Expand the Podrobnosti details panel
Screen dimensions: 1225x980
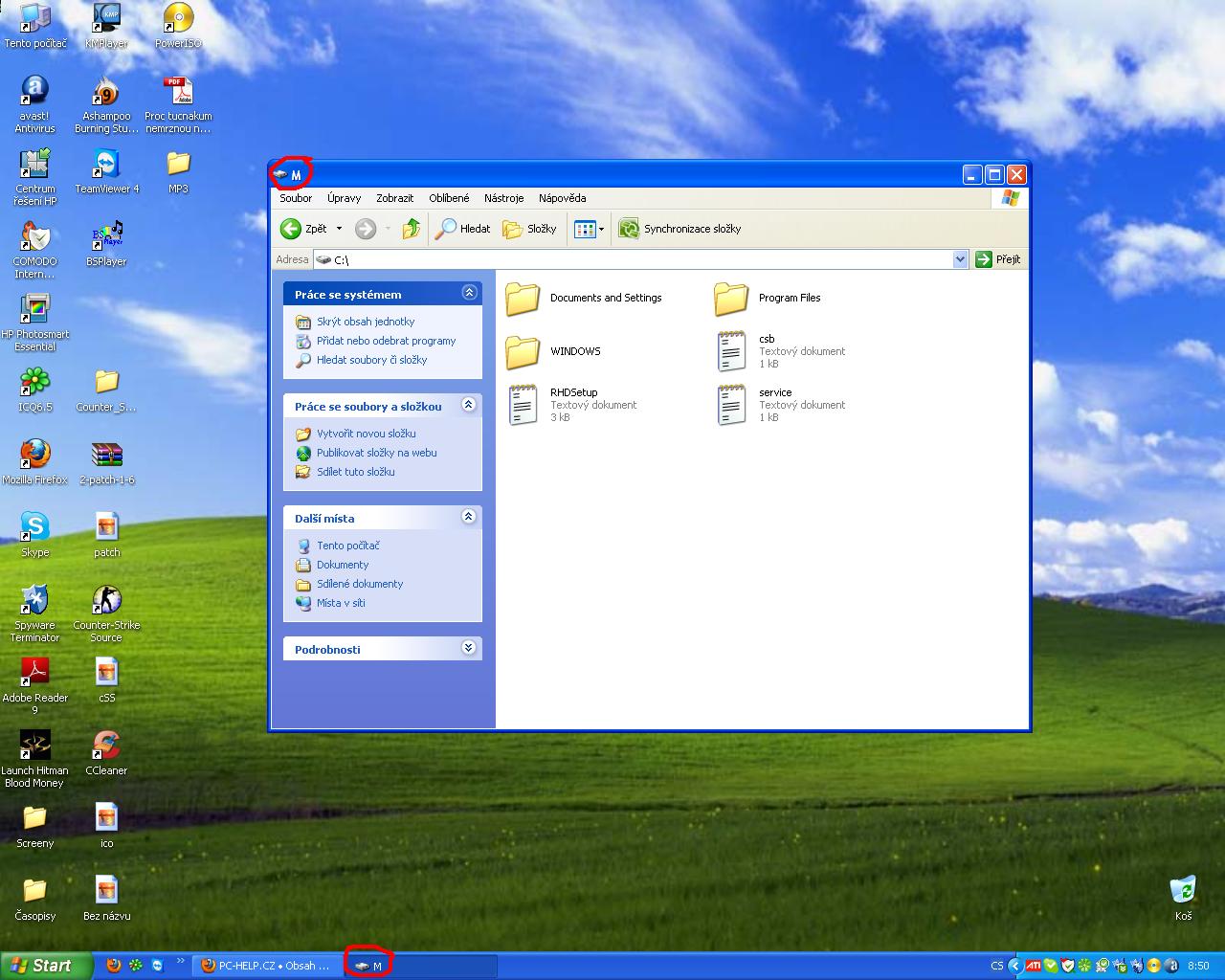pos(469,648)
